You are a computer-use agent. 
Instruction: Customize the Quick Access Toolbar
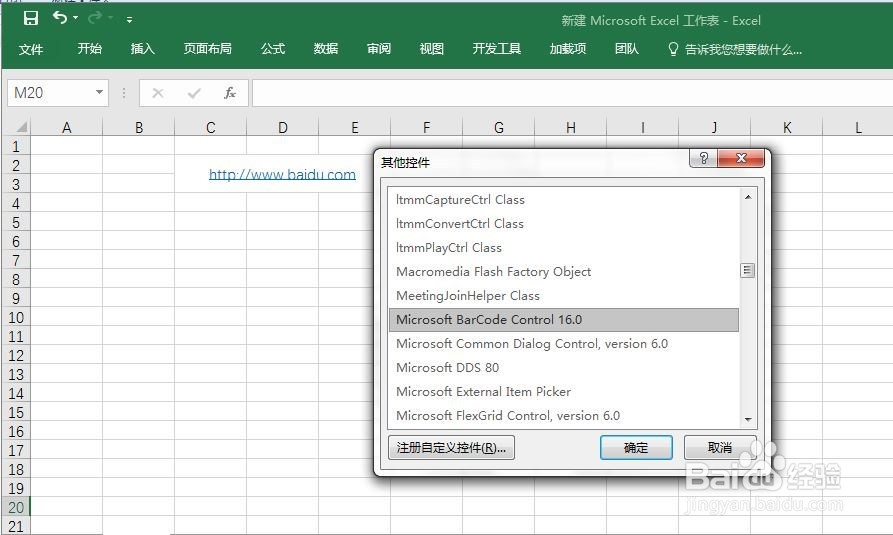129,20
